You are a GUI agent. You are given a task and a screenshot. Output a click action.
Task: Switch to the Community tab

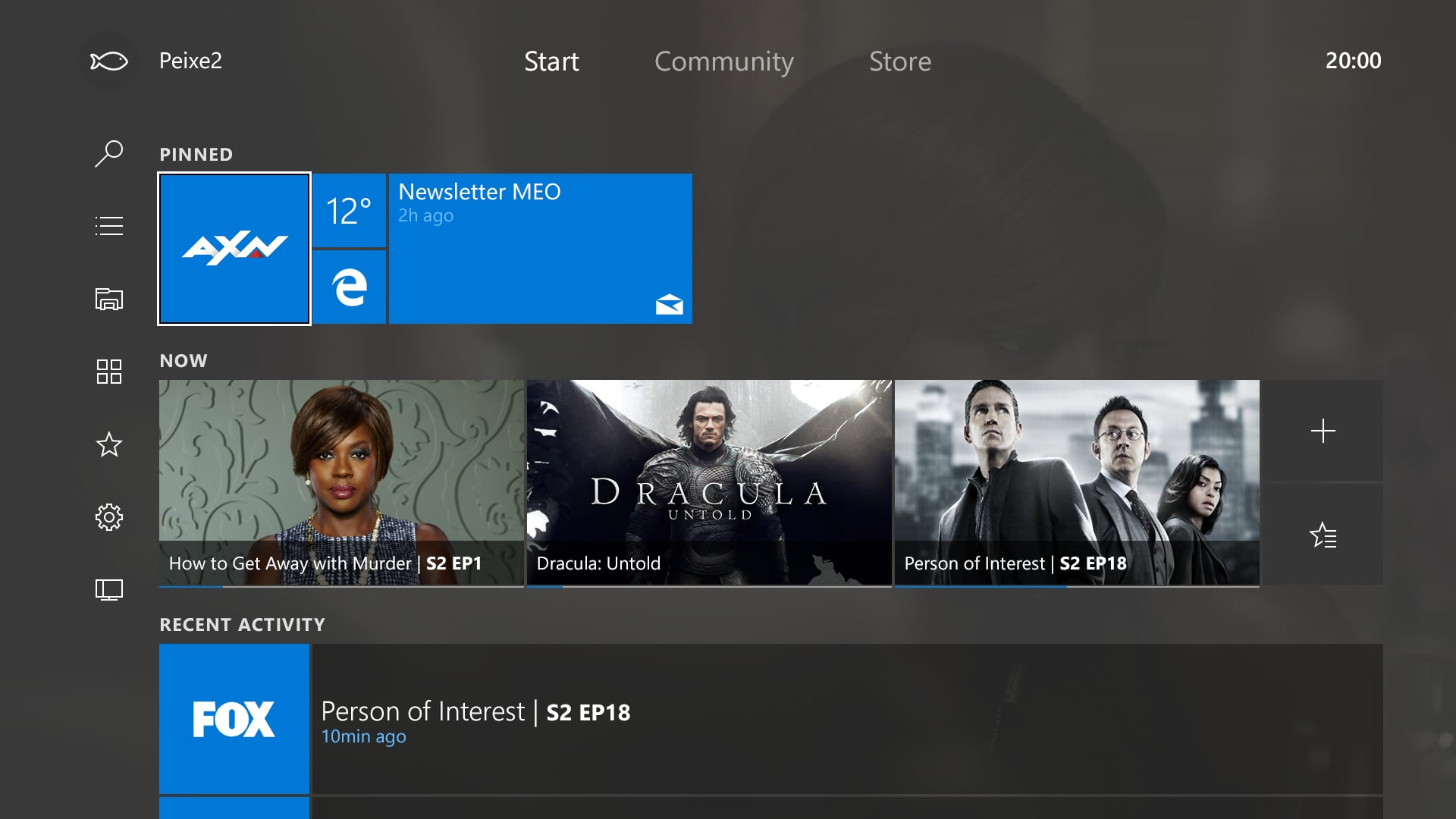[723, 61]
